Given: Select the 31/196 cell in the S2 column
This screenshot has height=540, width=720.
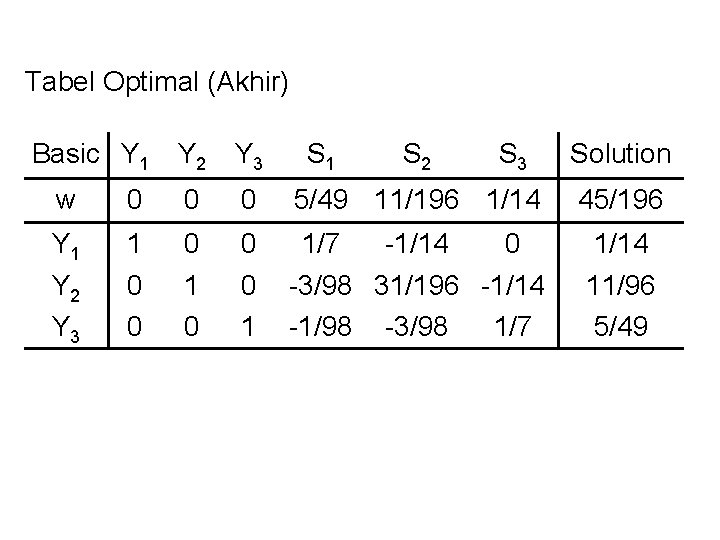Looking at the screenshot, I should (x=418, y=286).
